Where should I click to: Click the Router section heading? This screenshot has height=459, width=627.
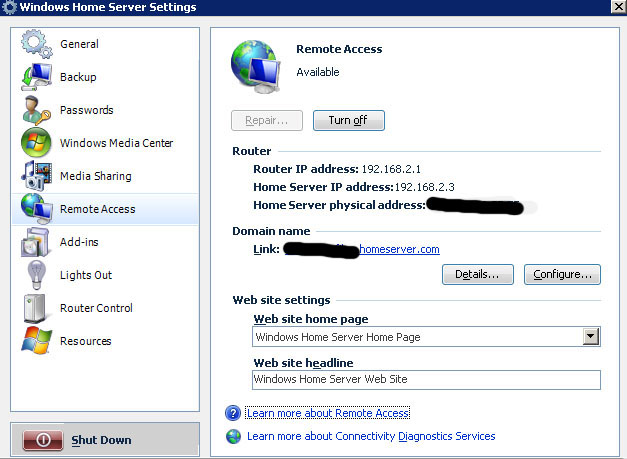(x=252, y=151)
